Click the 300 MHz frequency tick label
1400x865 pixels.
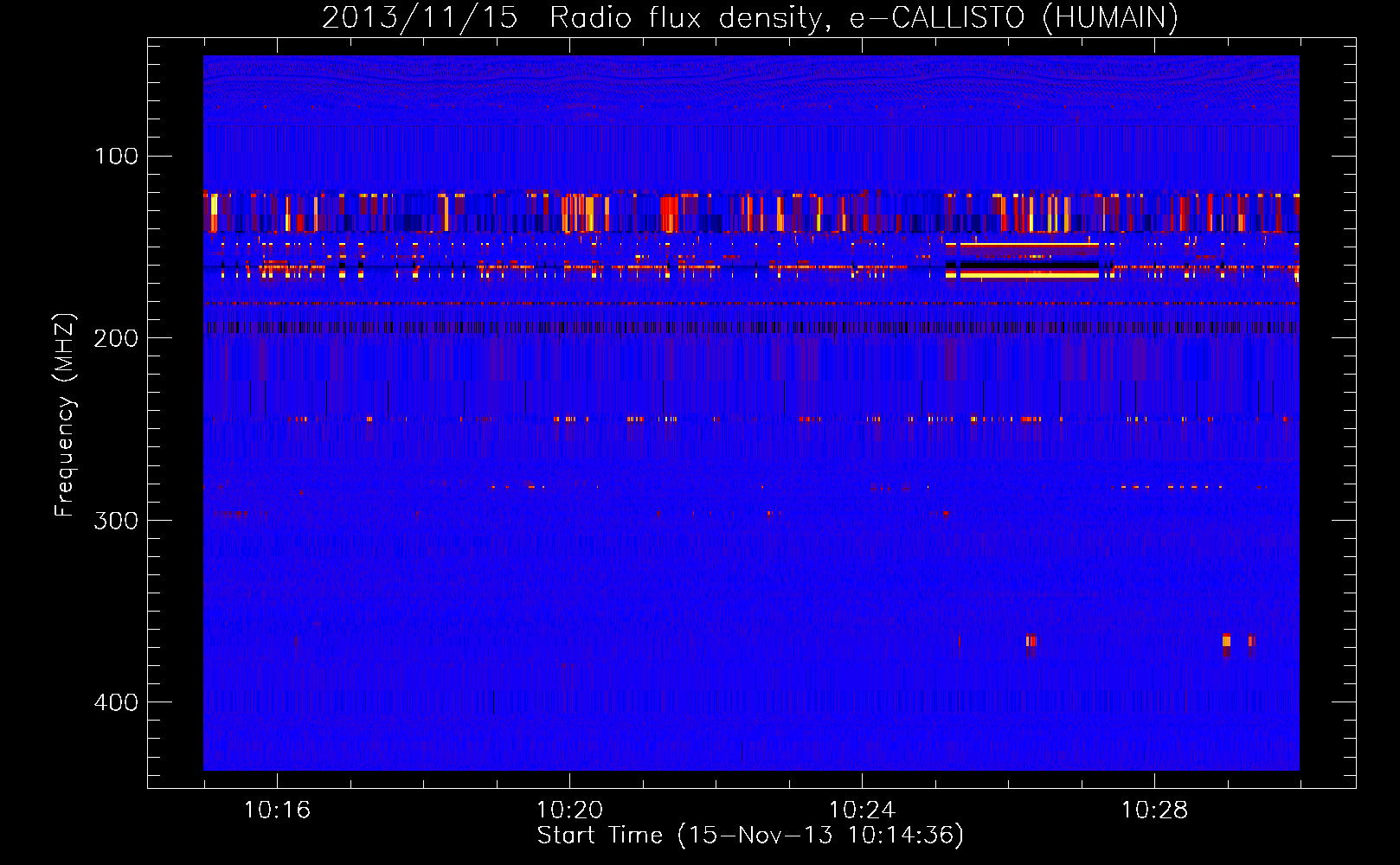coord(116,520)
